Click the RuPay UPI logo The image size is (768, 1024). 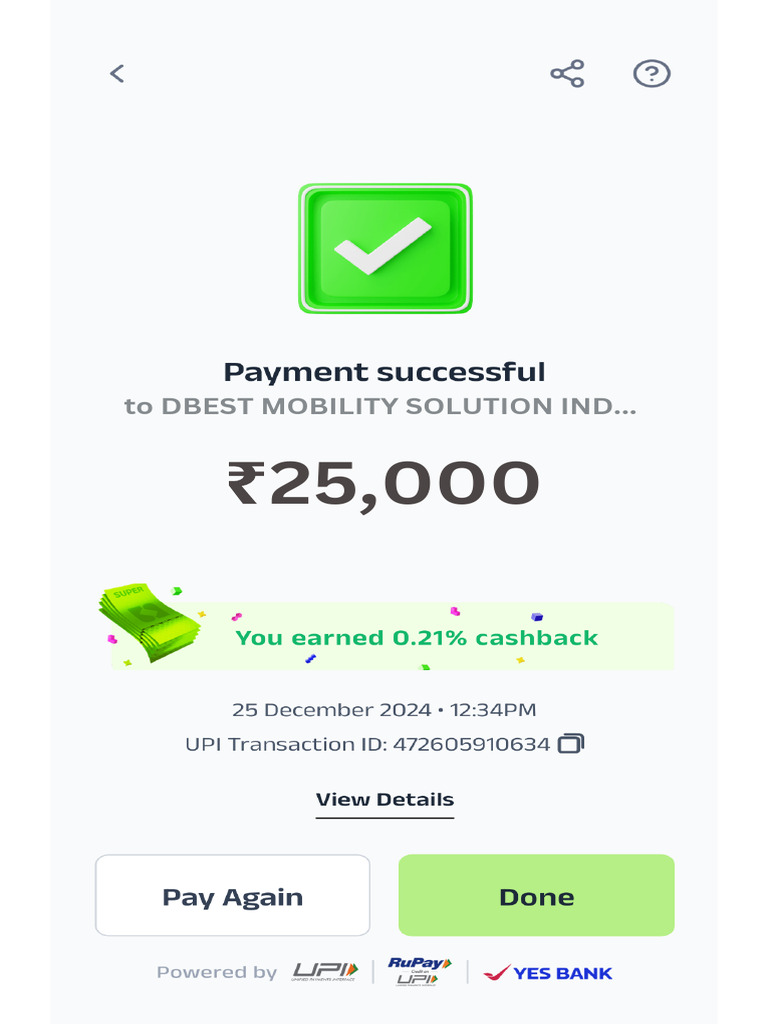point(419,972)
